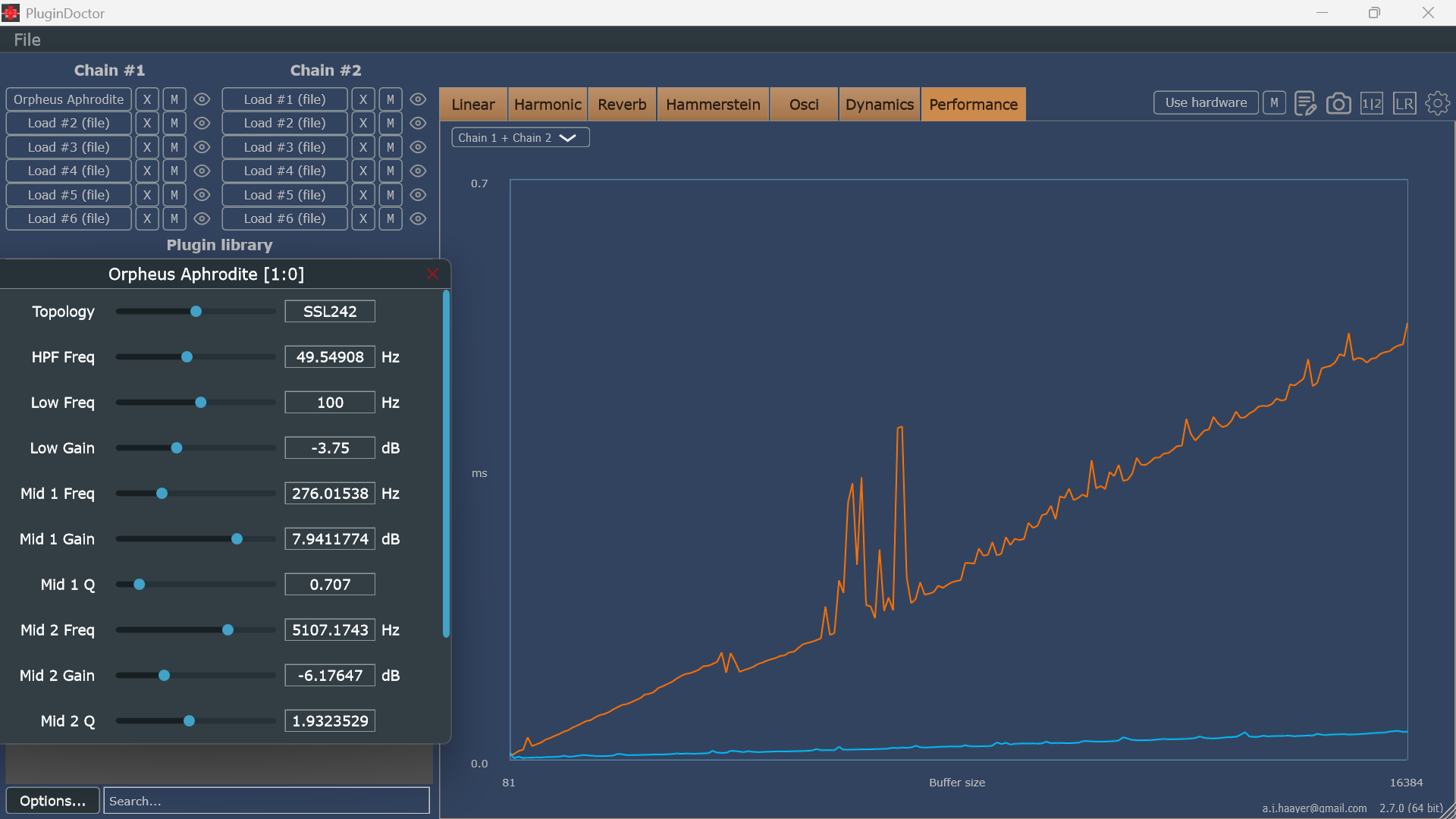Click X for Chain #2 Load #5
The height and width of the screenshot is (819, 1456).
click(363, 195)
